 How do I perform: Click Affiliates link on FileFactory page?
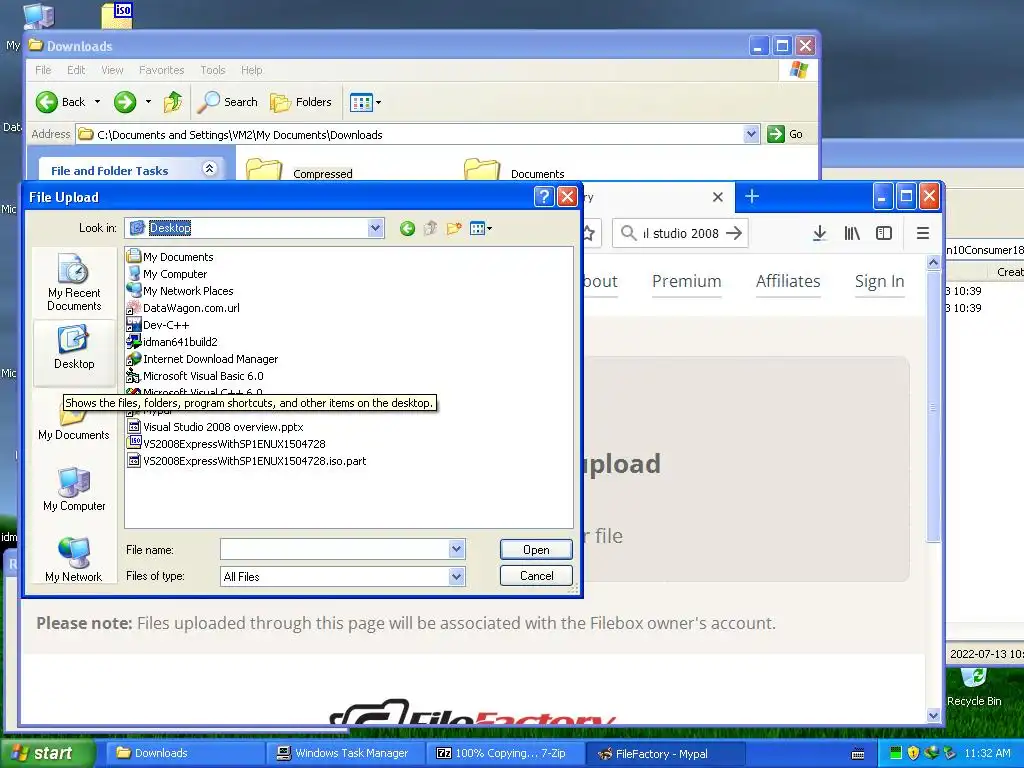tap(788, 281)
